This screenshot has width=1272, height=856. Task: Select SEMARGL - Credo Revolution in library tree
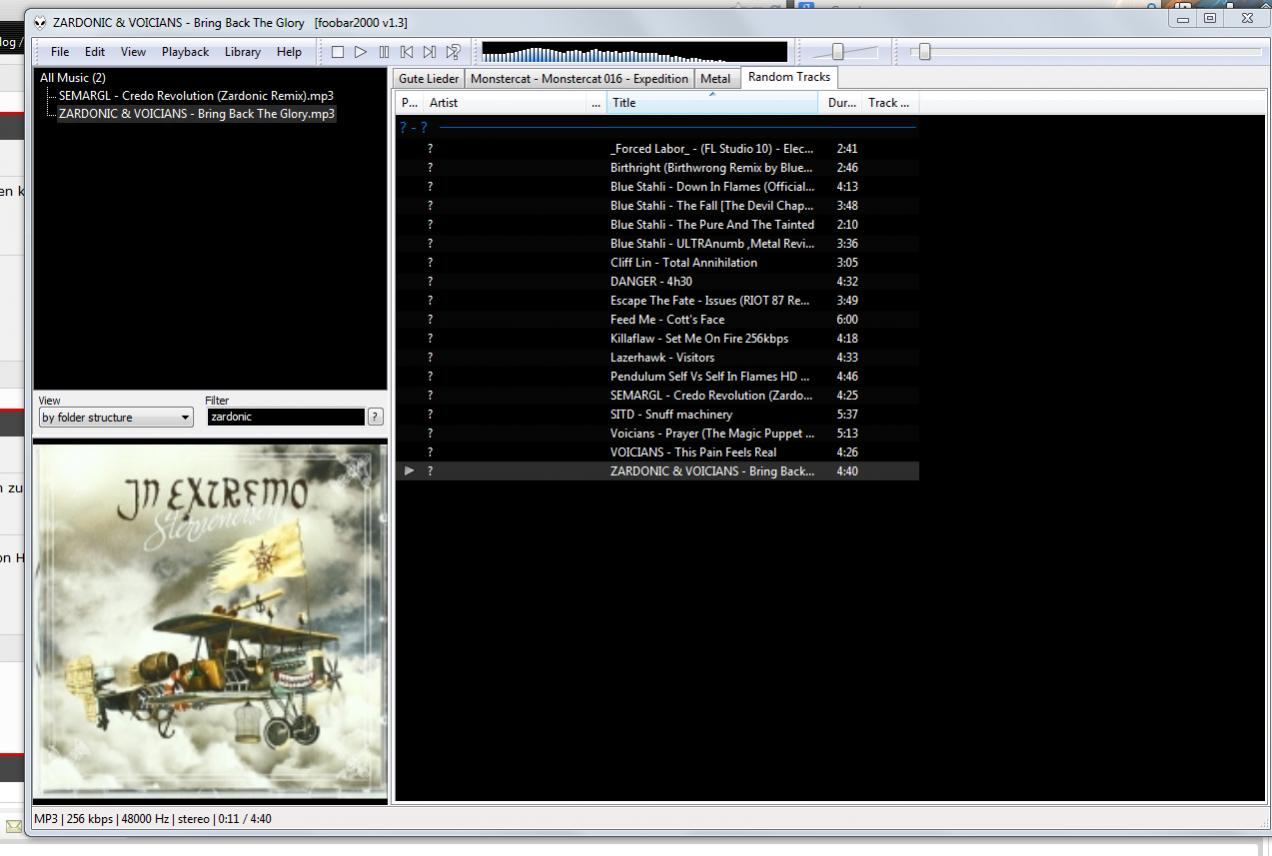pyautogui.click(x=196, y=95)
